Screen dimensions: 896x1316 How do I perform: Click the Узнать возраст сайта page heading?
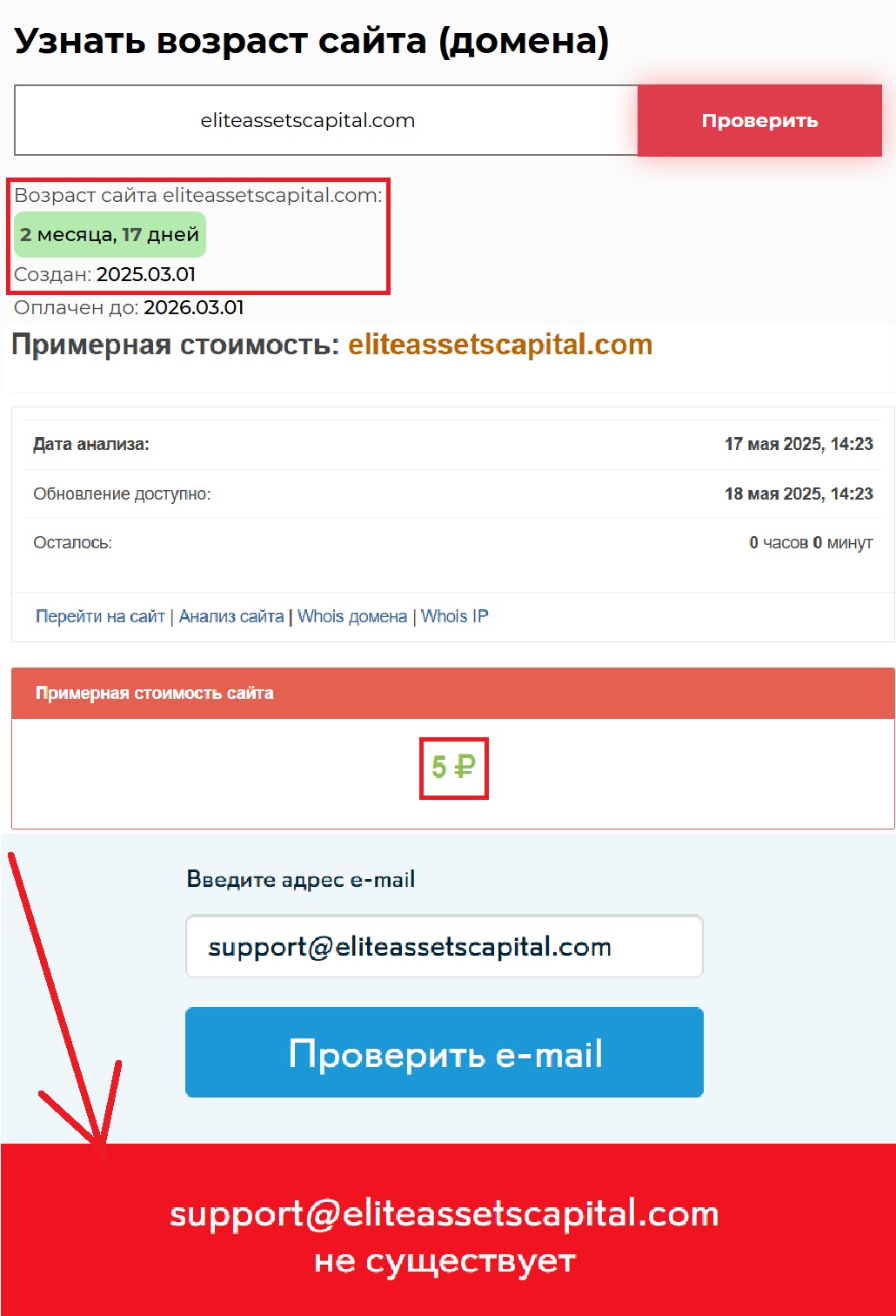pyautogui.click(x=311, y=41)
